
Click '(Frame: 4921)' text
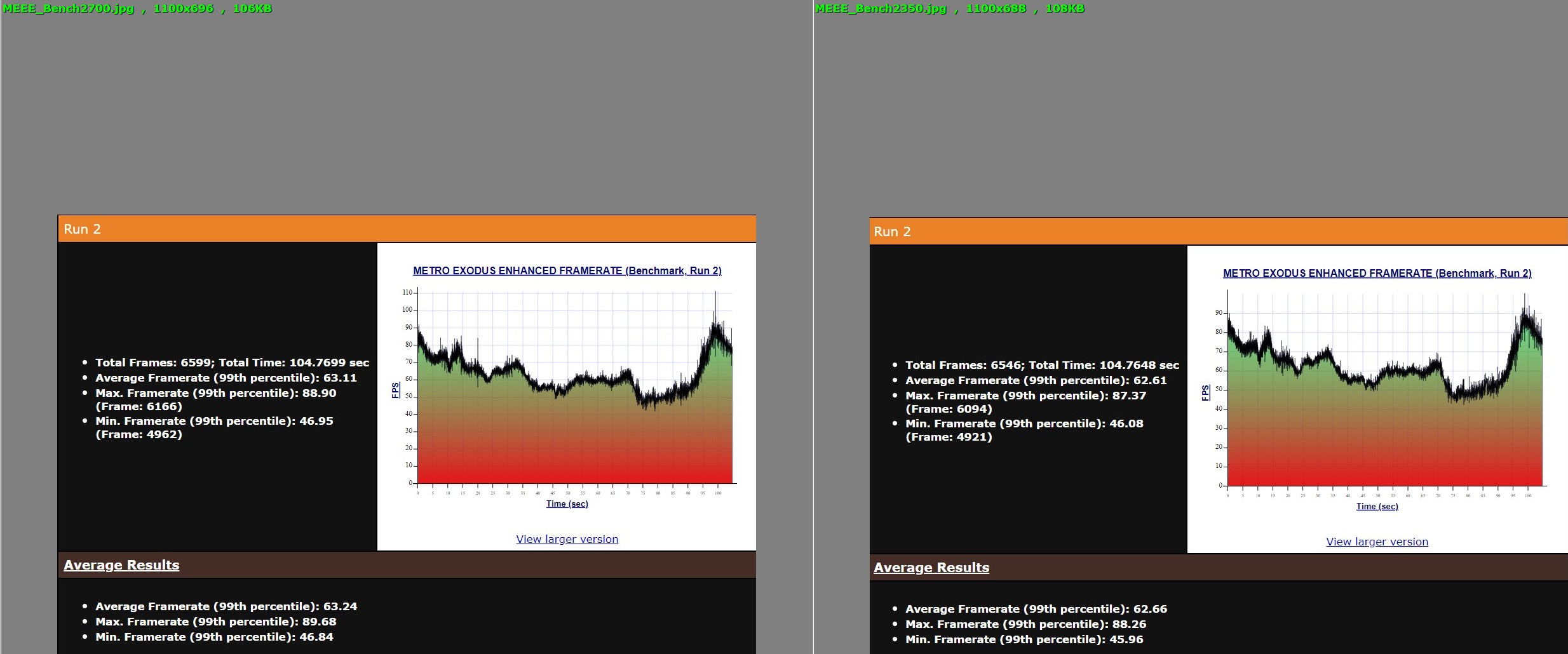(949, 437)
